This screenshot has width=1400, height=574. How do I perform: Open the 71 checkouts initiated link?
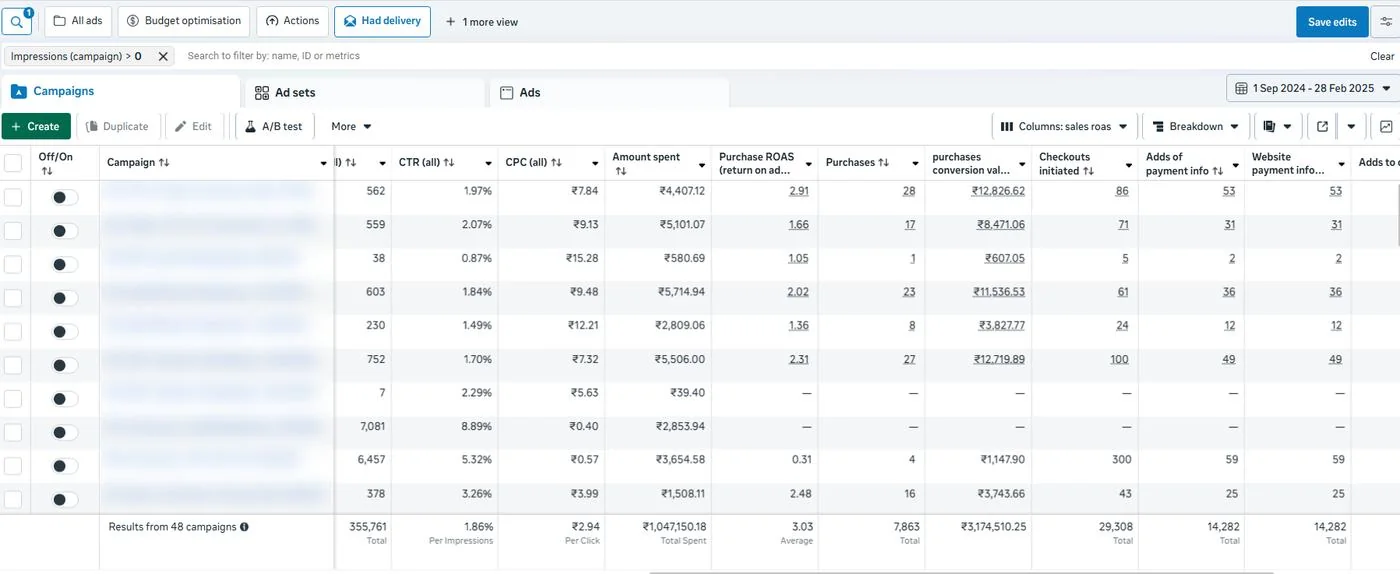tap(1123, 225)
